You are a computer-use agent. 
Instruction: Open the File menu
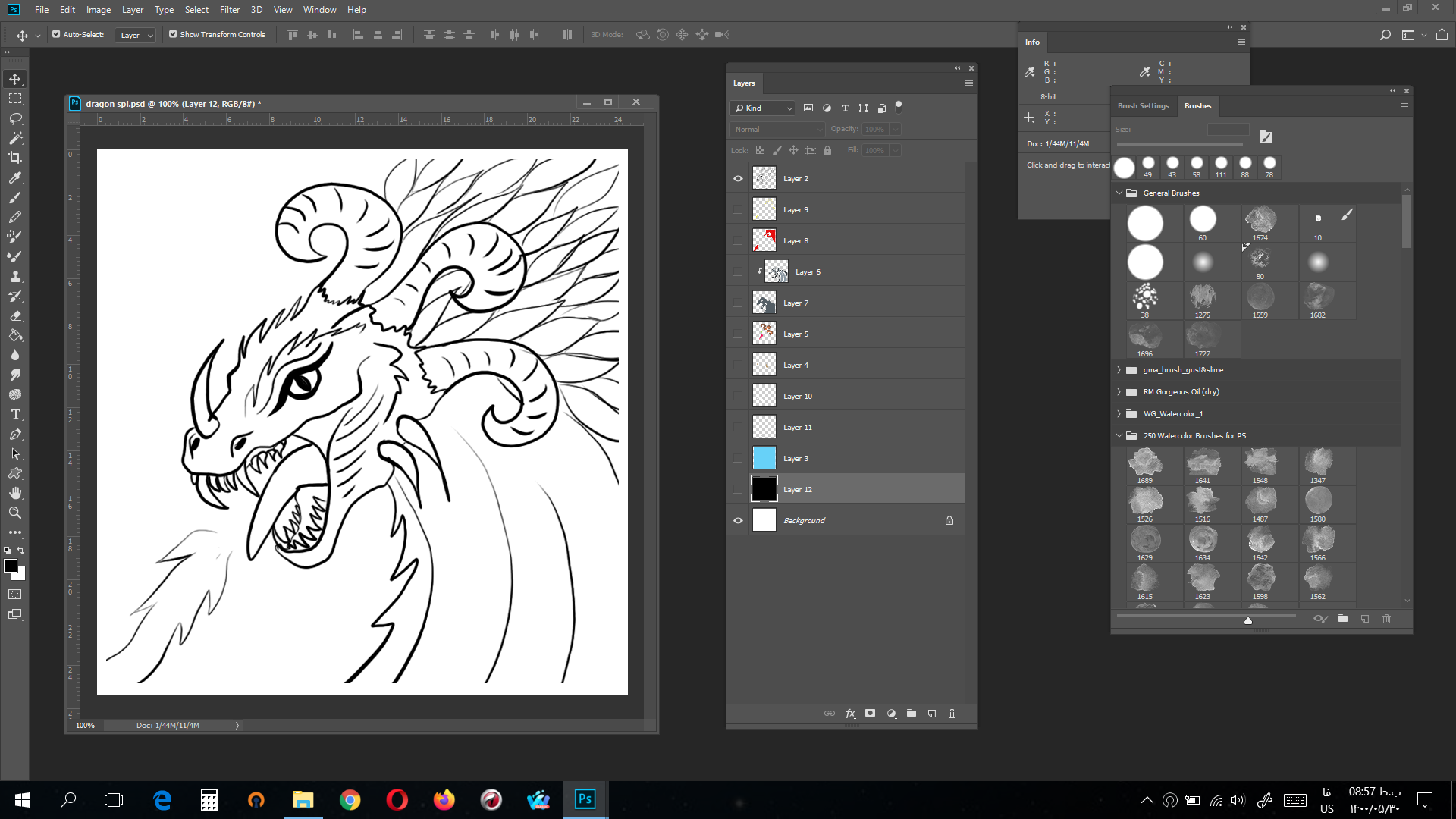pos(42,10)
